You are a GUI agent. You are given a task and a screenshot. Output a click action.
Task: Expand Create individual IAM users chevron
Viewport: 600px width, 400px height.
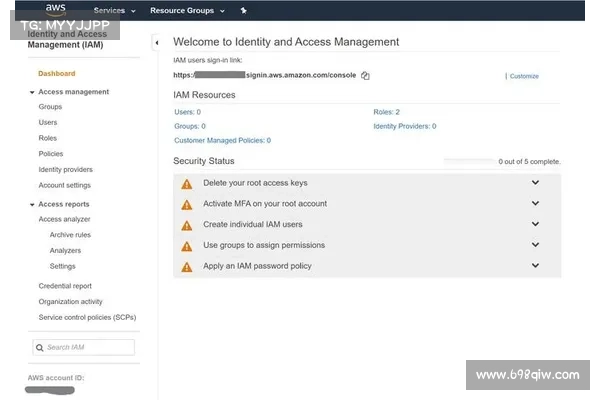535,224
